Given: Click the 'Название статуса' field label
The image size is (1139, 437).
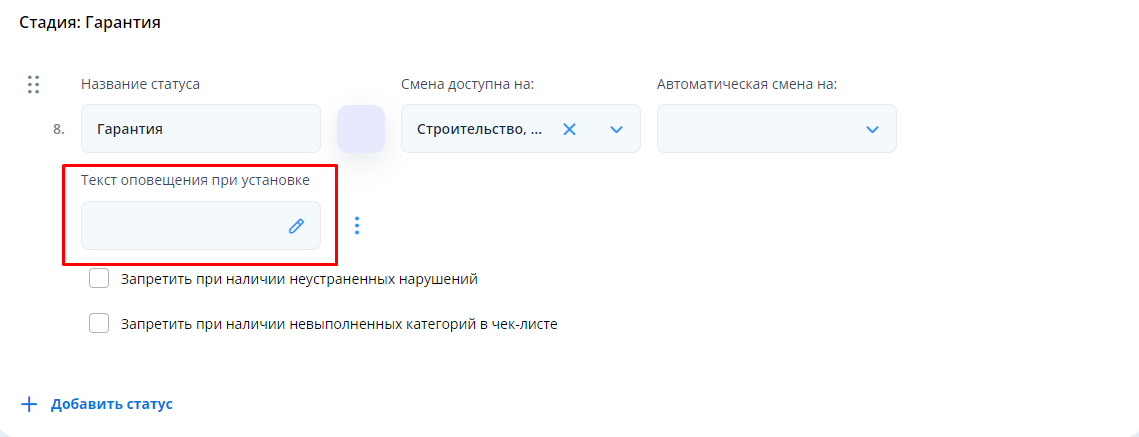Looking at the screenshot, I should (x=140, y=84).
